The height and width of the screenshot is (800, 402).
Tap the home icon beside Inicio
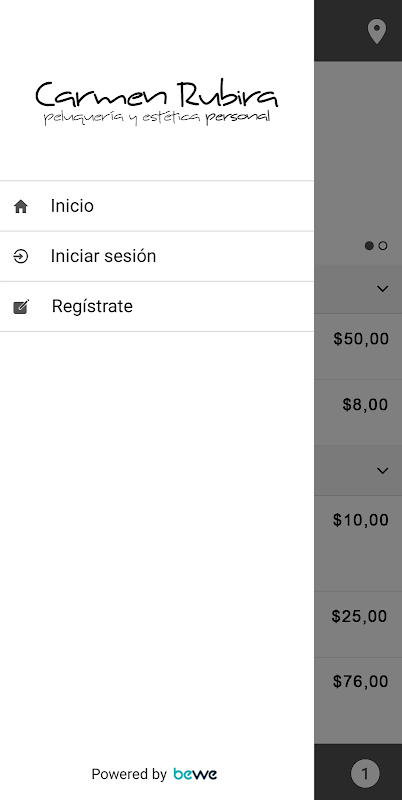coord(20,207)
